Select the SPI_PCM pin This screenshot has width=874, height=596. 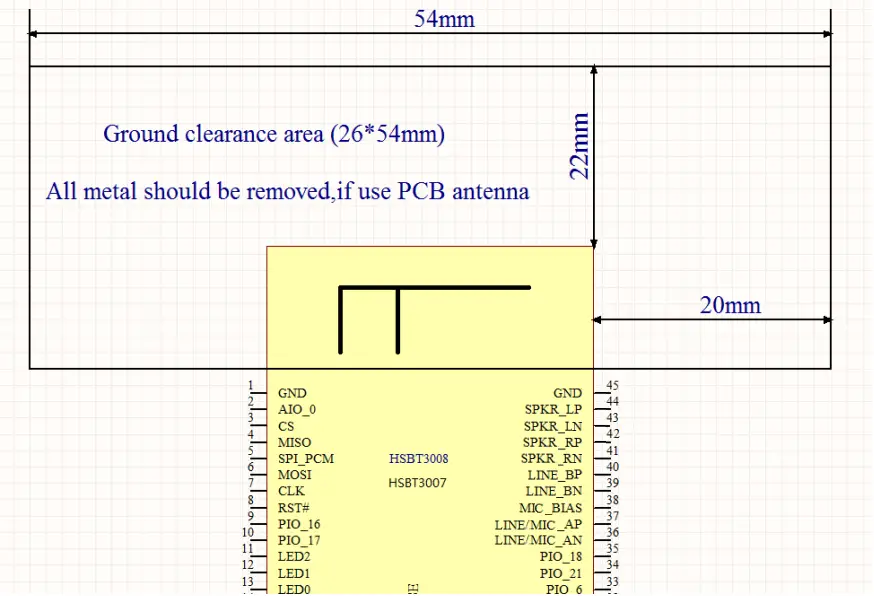pyautogui.click(x=305, y=458)
